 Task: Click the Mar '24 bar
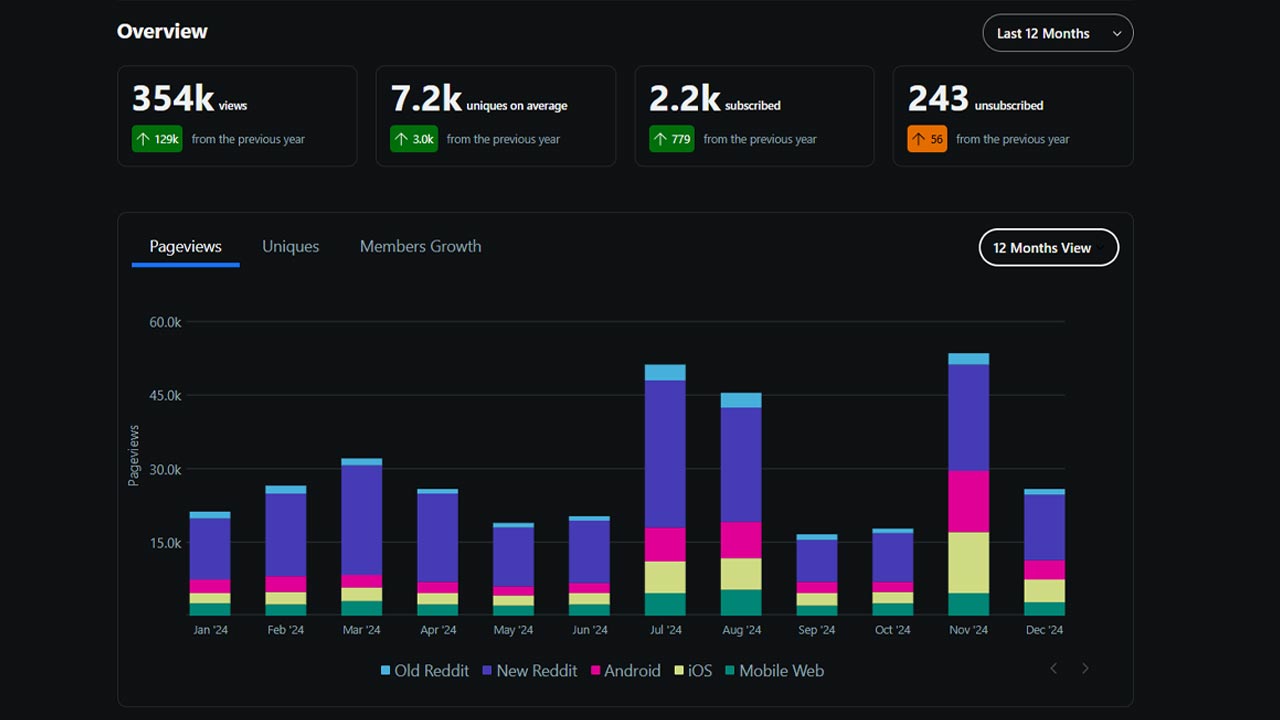(x=362, y=537)
